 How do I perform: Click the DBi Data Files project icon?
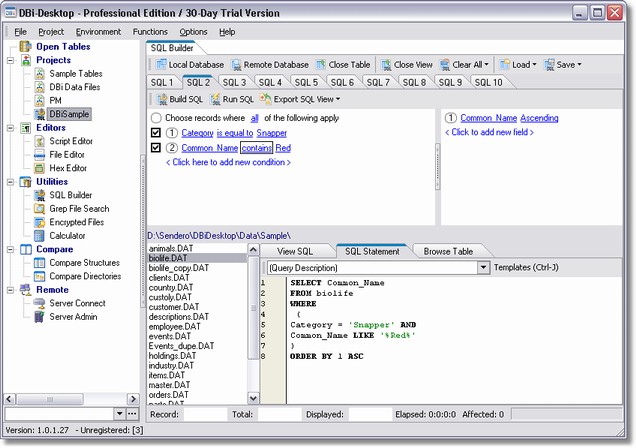coord(39,87)
